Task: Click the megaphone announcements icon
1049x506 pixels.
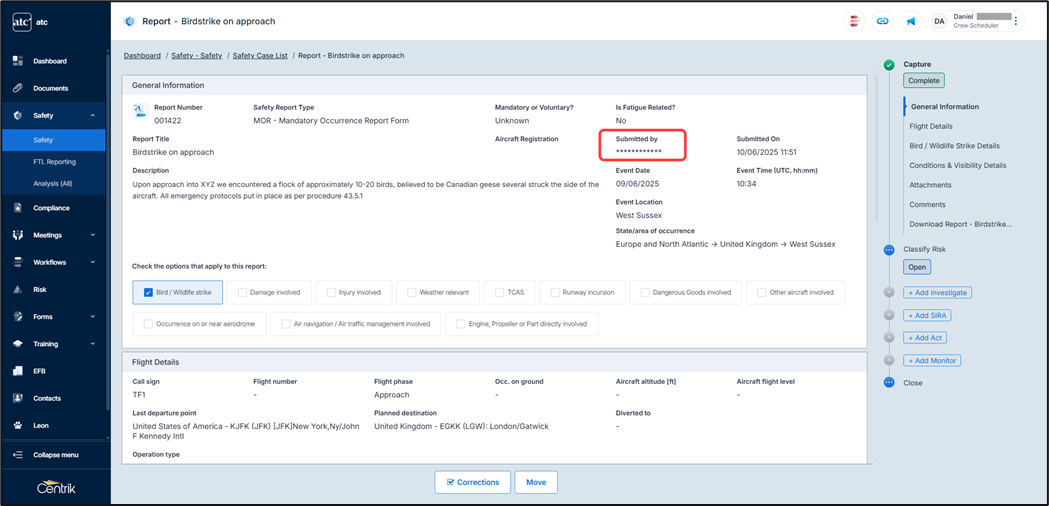Action: (x=911, y=21)
